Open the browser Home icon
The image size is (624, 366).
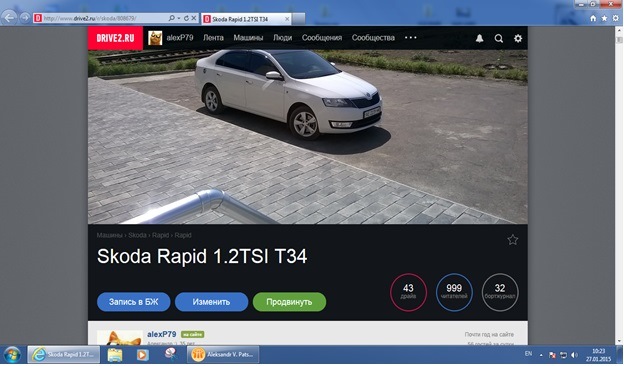[x=593, y=18]
